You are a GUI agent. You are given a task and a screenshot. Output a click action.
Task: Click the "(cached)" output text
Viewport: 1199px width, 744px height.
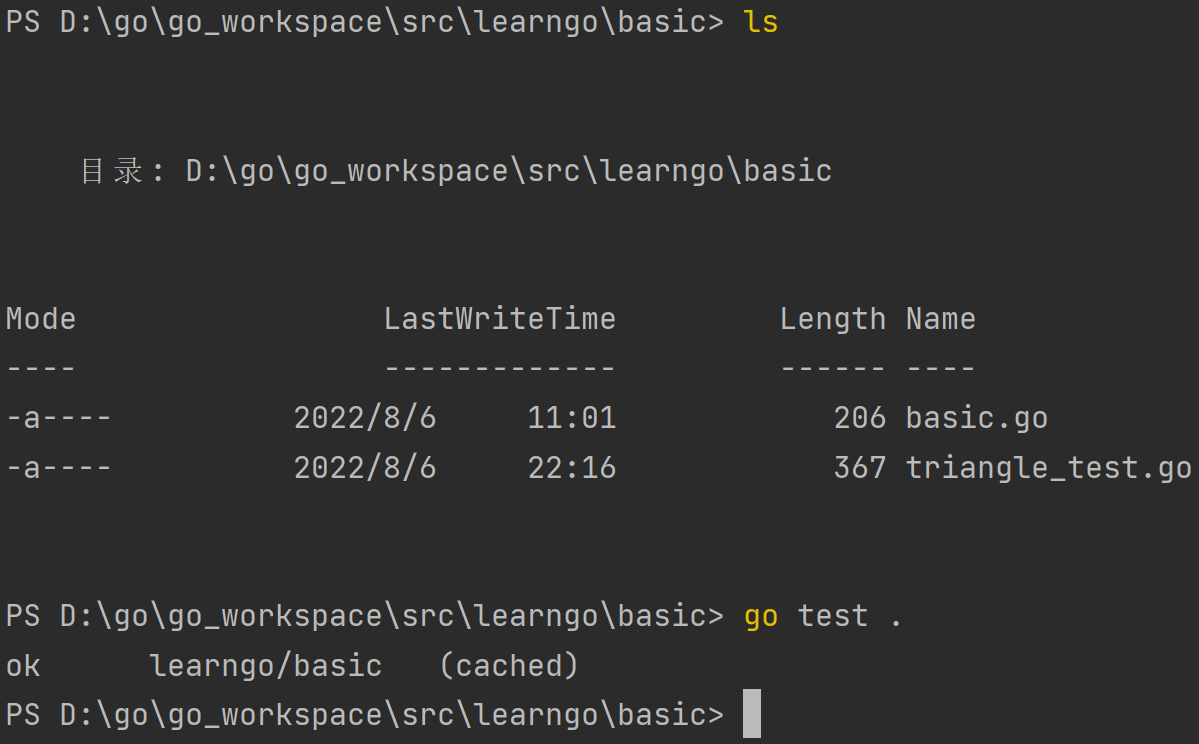click(x=509, y=666)
